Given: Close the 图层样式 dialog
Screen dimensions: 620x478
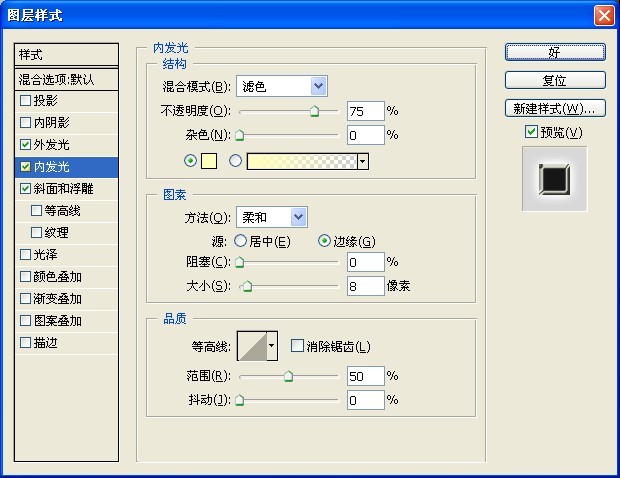Looking at the screenshot, I should pyautogui.click(x=604, y=16).
